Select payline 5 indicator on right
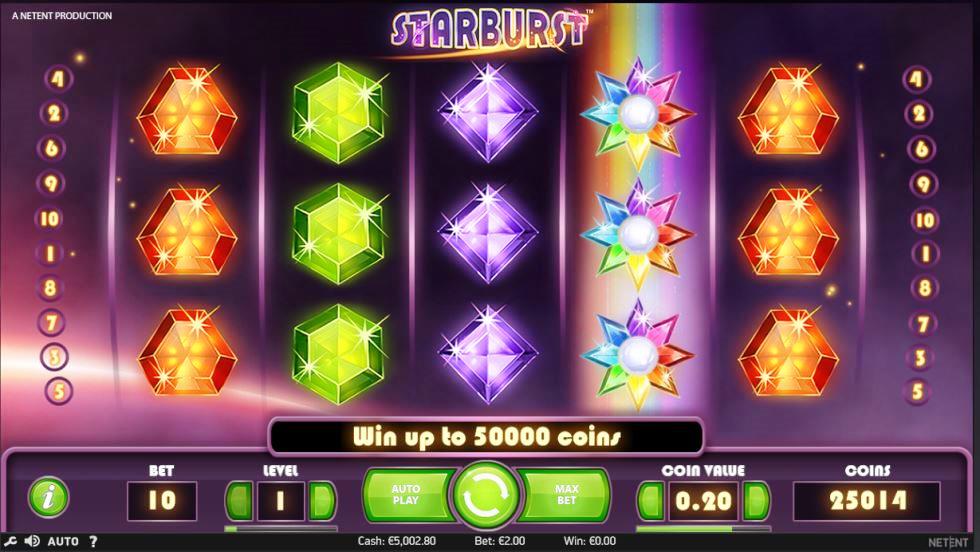Screen dimensions: 980x552 918,391
